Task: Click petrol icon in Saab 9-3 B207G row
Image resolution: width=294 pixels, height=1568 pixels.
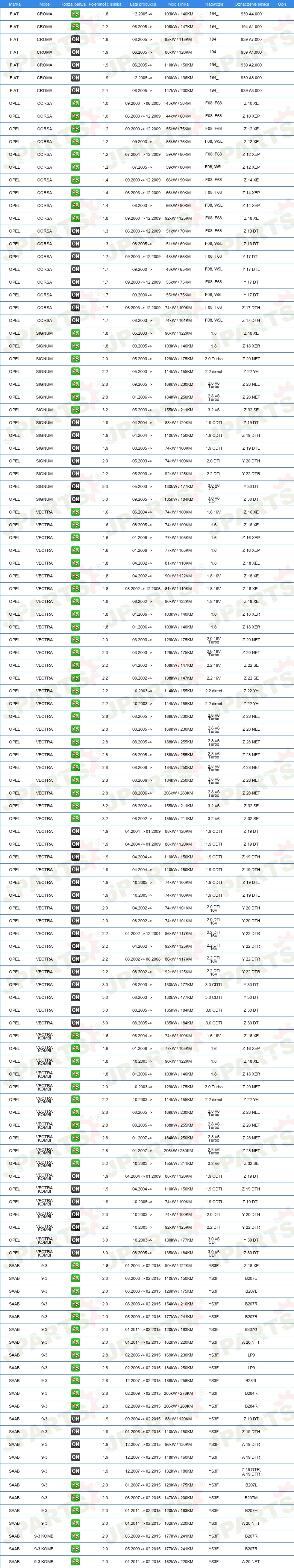Action: click(75, 1329)
